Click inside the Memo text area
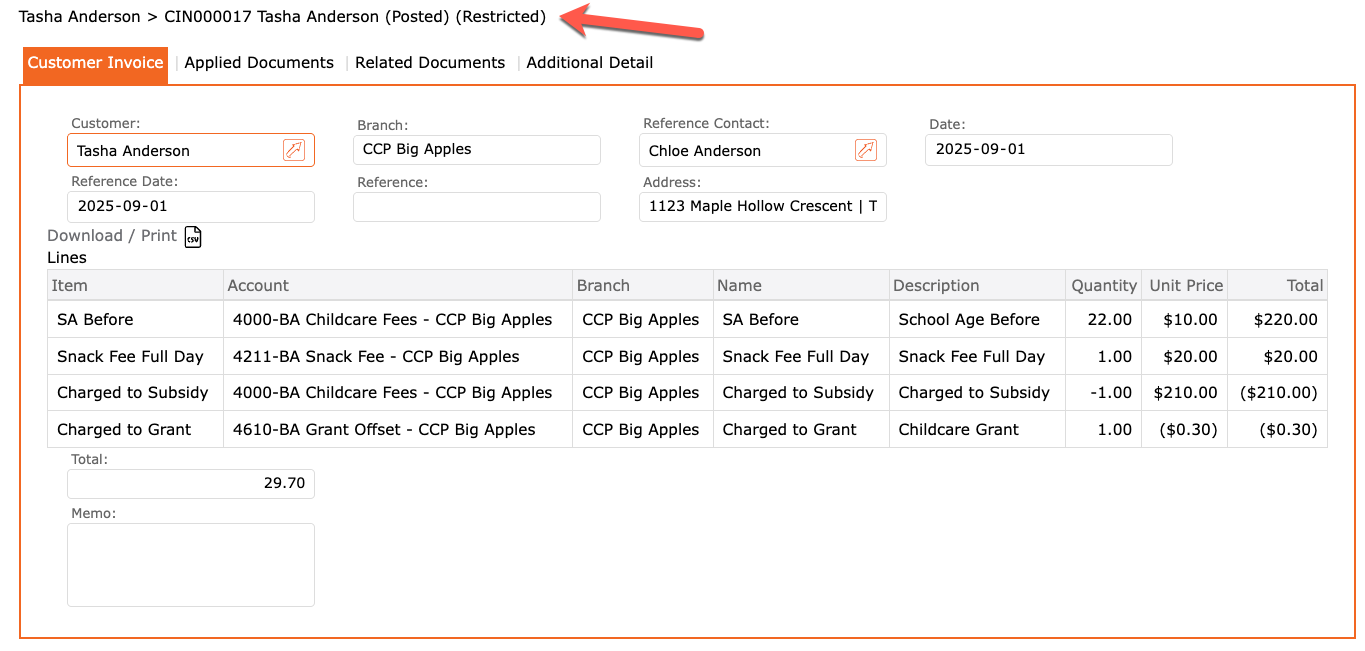Screen dimensions: 1365x651 [x=191, y=565]
